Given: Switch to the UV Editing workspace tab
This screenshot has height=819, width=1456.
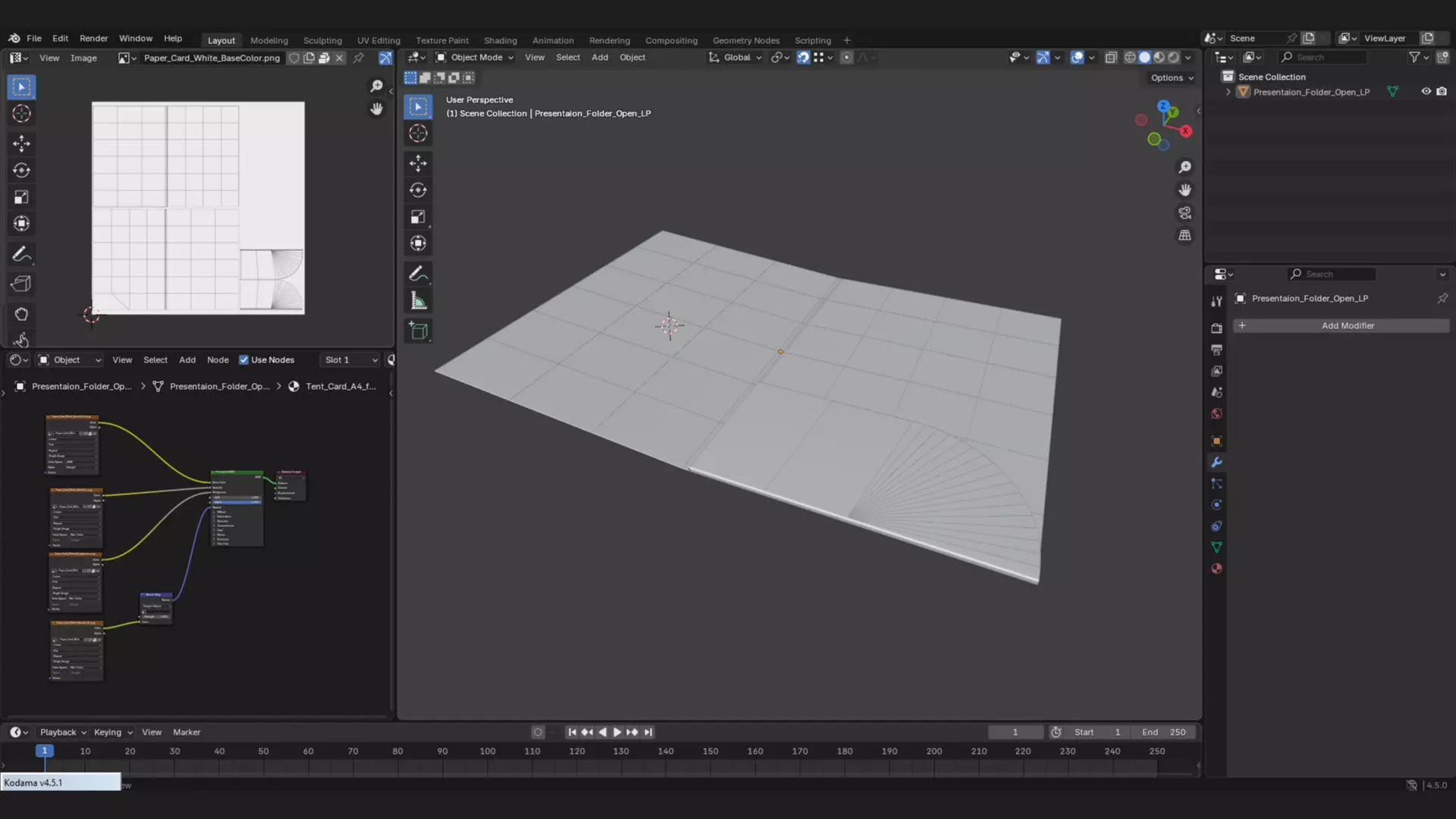Looking at the screenshot, I should pos(378,40).
